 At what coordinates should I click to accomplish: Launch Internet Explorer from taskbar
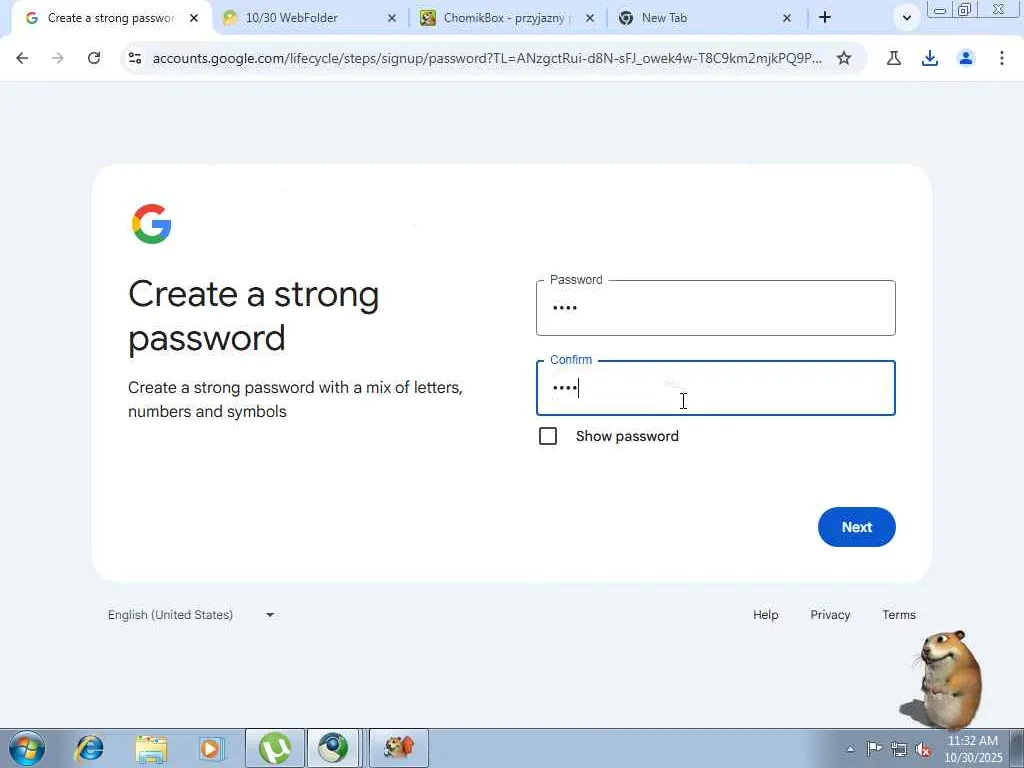click(x=89, y=748)
